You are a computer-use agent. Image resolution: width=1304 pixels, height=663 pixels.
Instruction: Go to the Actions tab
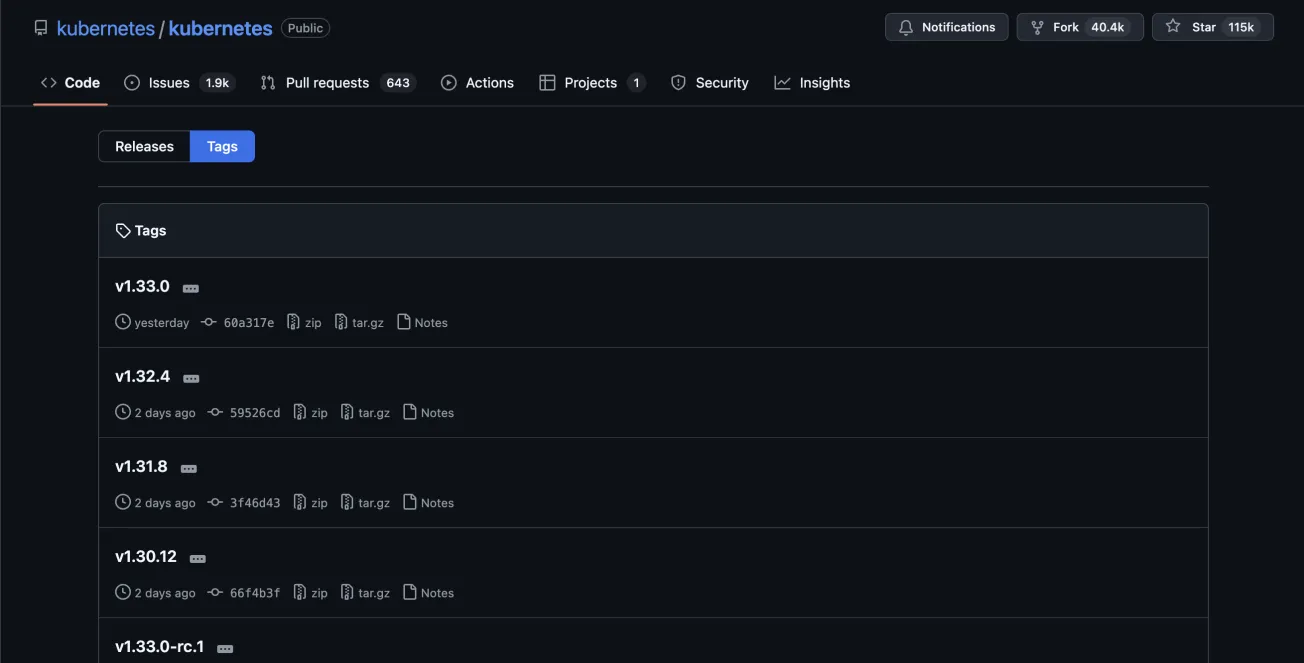478,83
